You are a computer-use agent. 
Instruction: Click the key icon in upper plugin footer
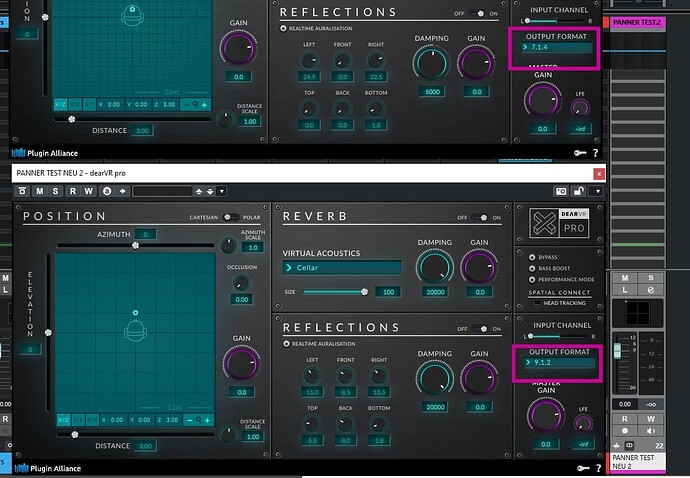click(x=580, y=153)
